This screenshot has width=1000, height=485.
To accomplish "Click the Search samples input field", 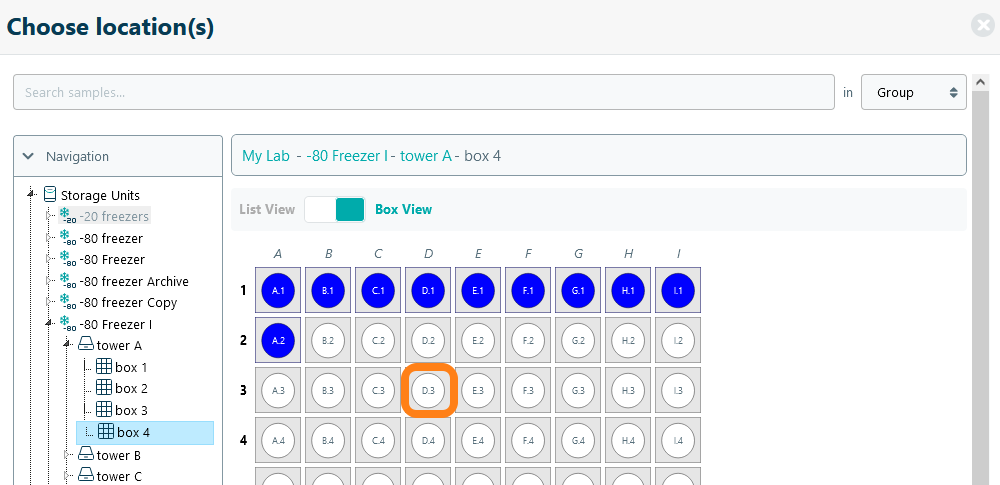I will (424, 92).
